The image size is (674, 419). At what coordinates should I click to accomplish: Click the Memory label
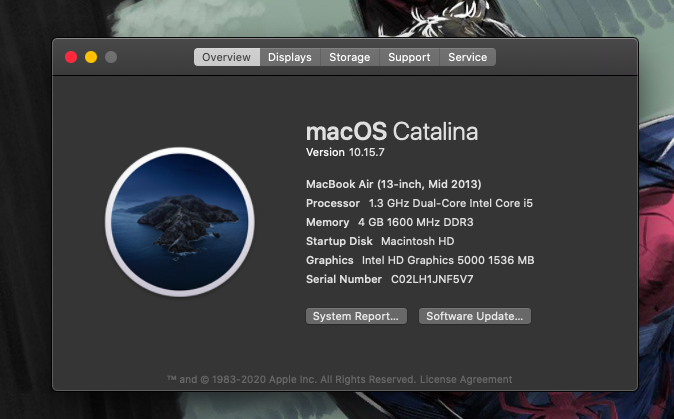tap(328, 222)
